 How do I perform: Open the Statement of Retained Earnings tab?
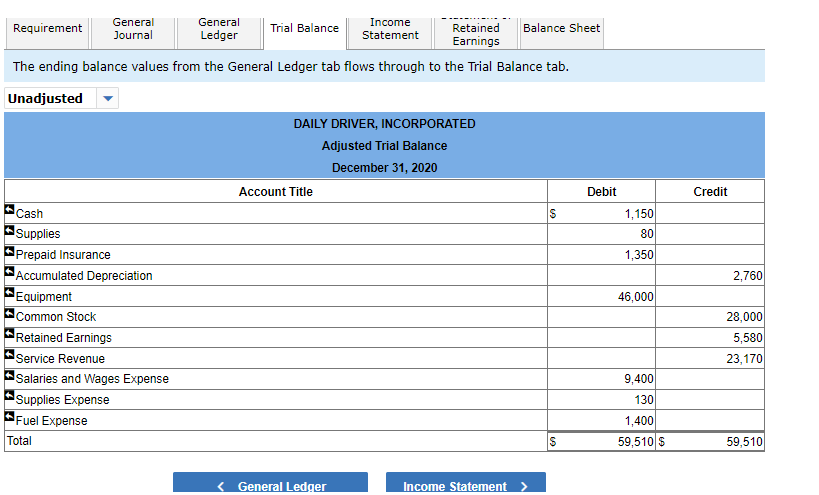point(476,33)
